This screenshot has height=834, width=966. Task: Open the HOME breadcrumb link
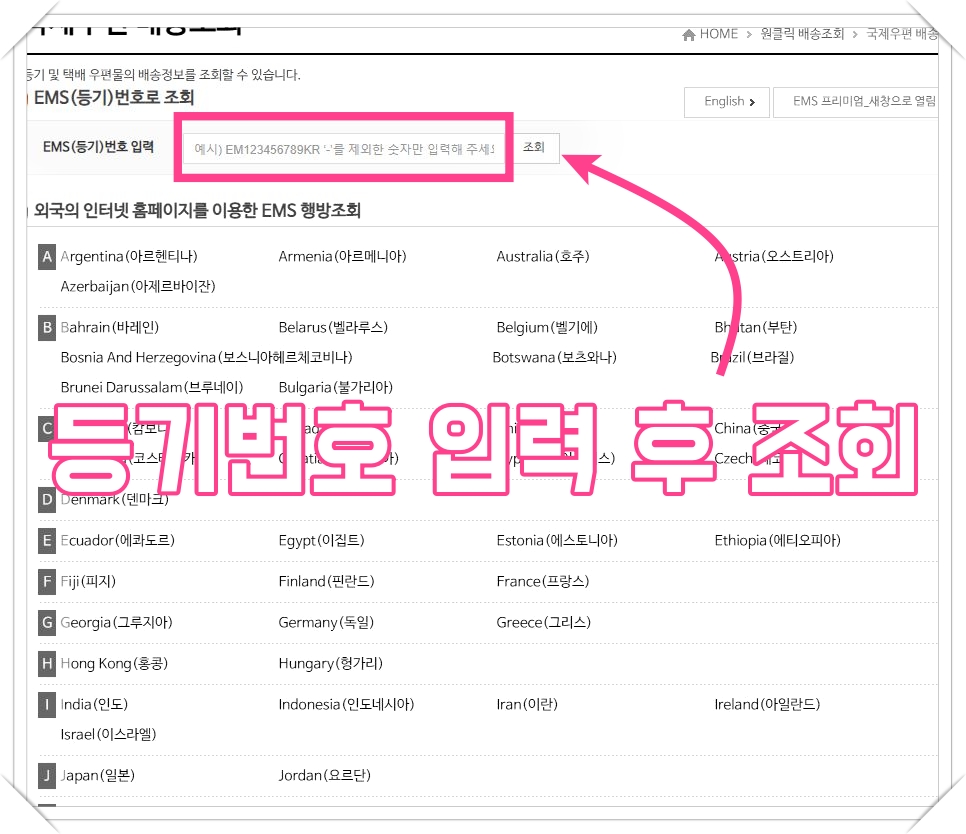[x=718, y=34]
